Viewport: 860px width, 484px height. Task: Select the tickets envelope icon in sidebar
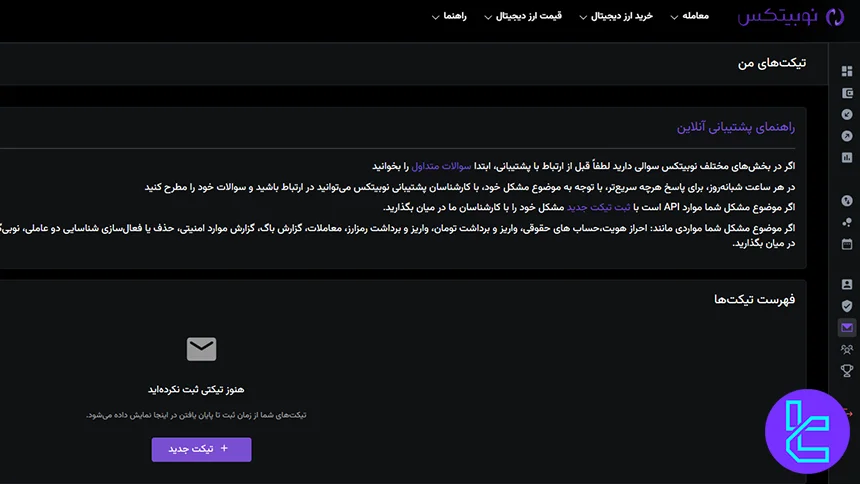(x=847, y=328)
